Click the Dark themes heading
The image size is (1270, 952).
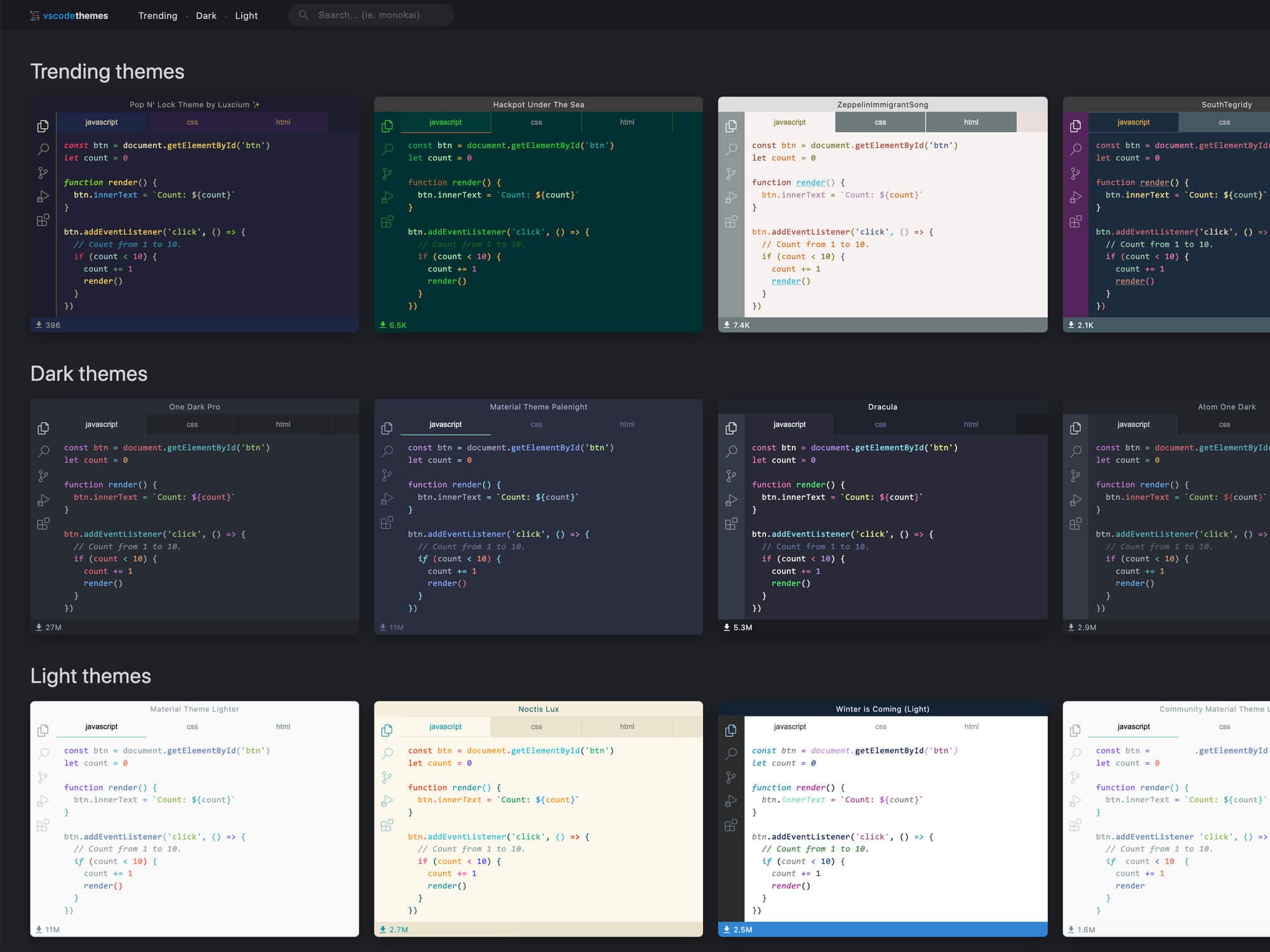tap(89, 373)
